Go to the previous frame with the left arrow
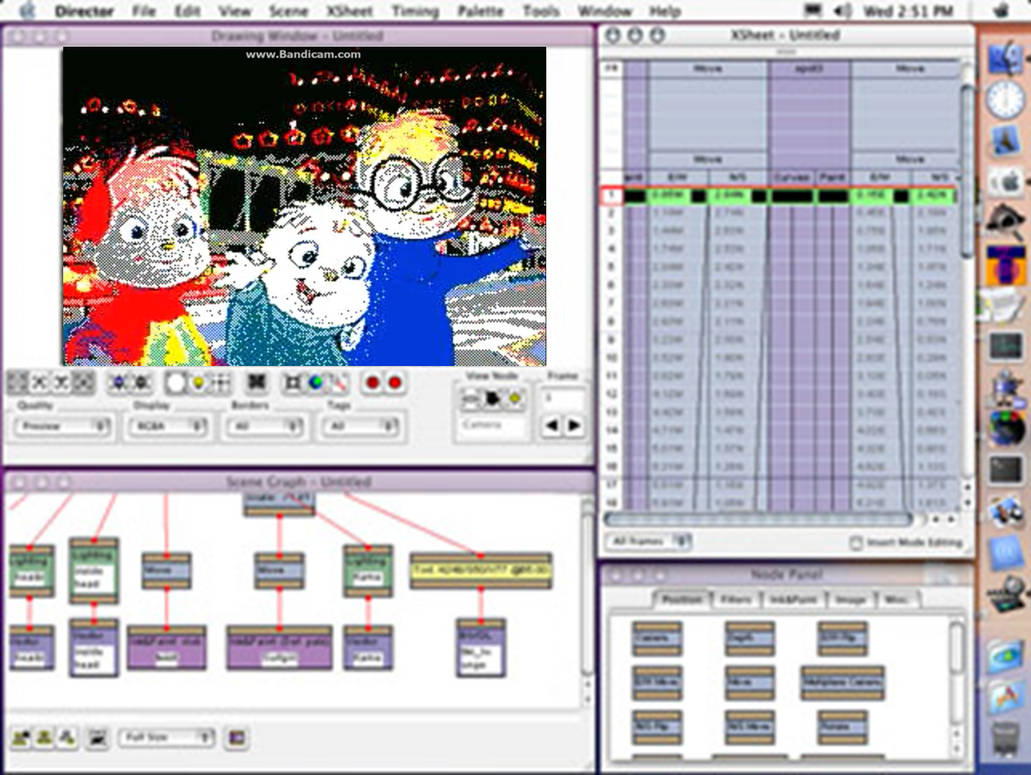 click(552, 425)
